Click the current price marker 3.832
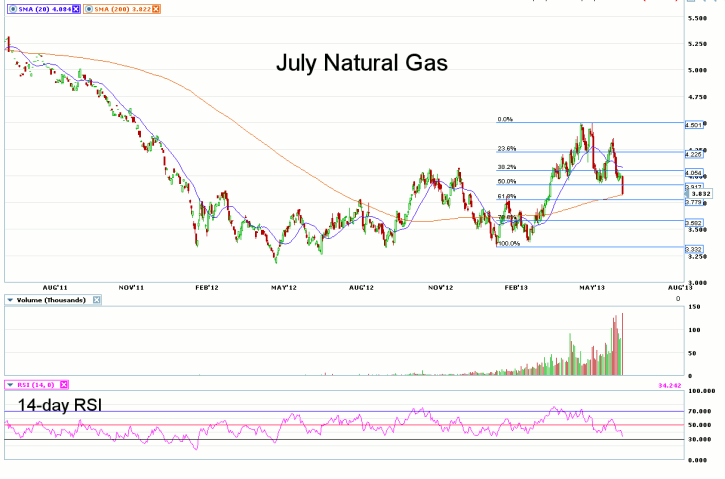The height and width of the screenshot is (479, 725). [700, 194]
